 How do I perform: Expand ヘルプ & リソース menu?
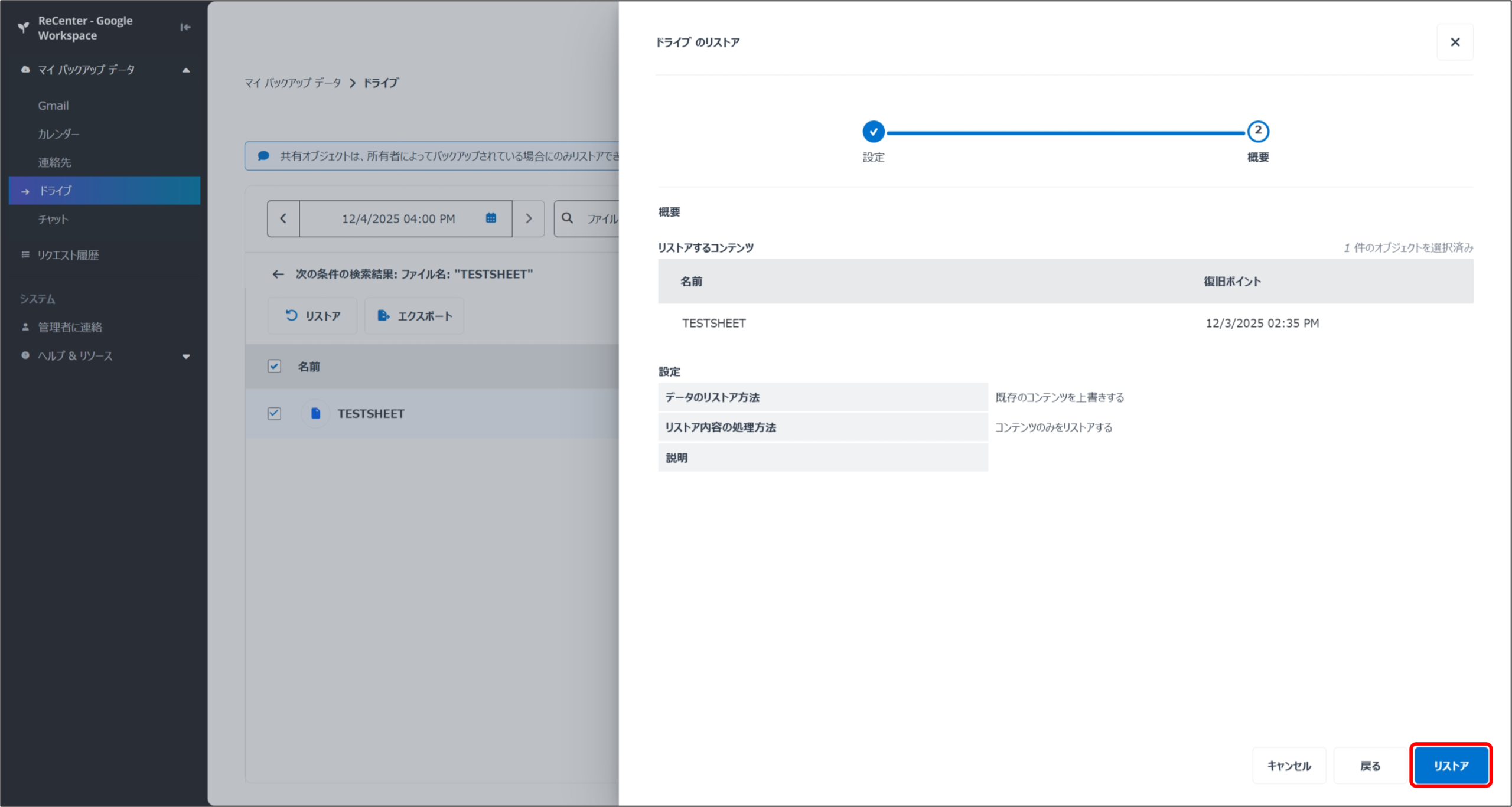click(x=186, y=356)
